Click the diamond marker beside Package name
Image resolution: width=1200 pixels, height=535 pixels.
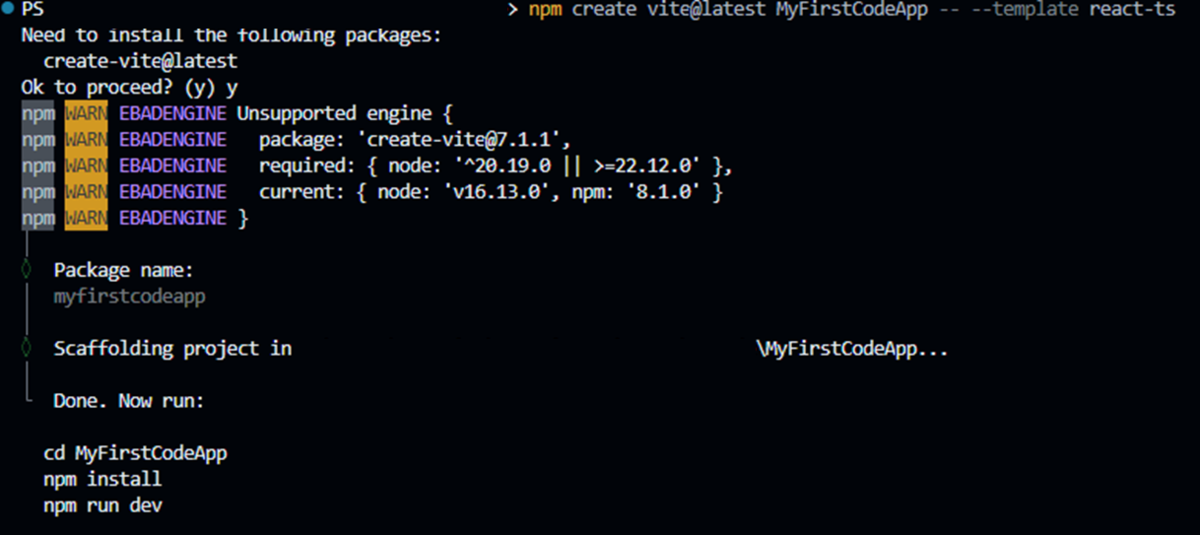point(27,270)
